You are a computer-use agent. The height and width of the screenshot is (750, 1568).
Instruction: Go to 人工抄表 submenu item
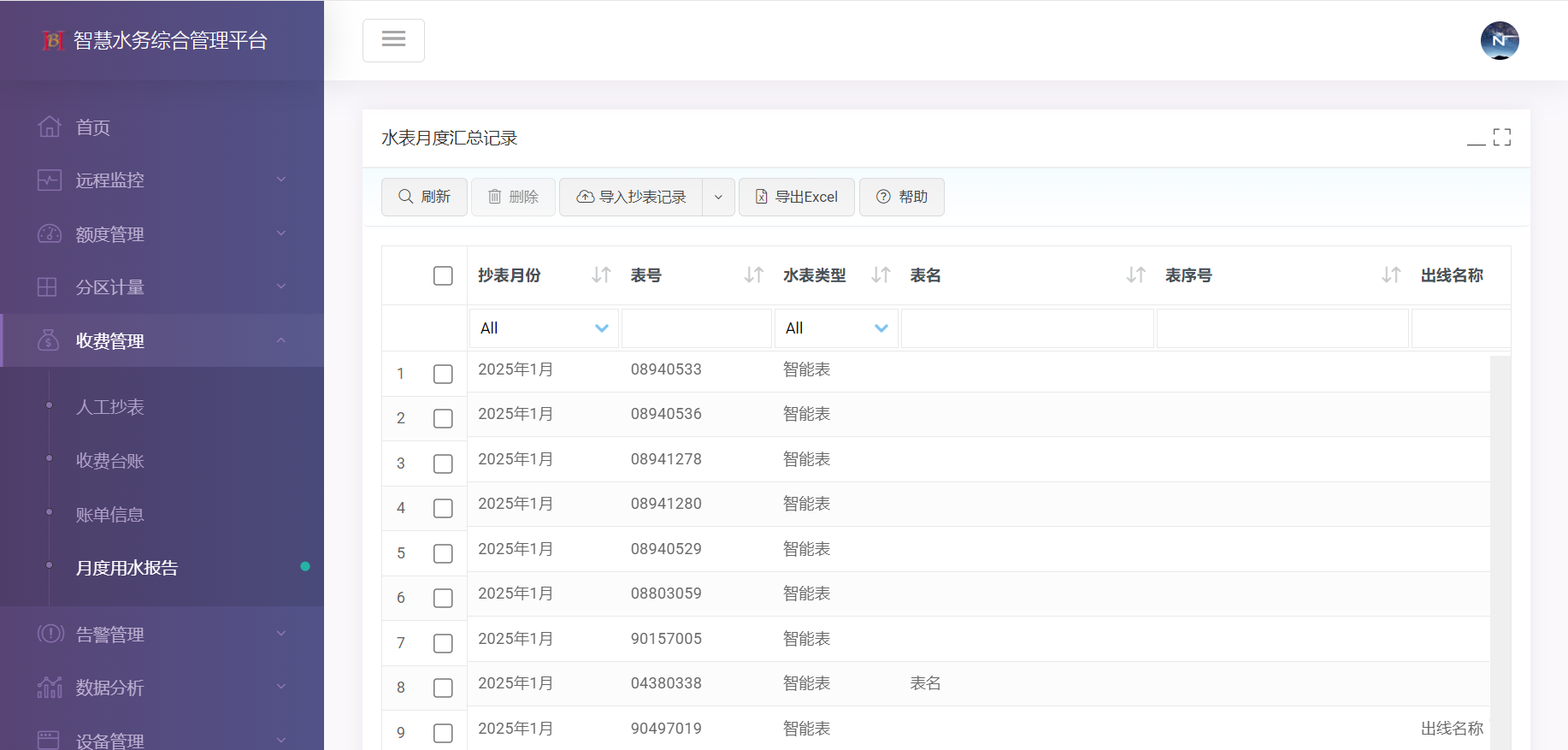click(109, 407)
